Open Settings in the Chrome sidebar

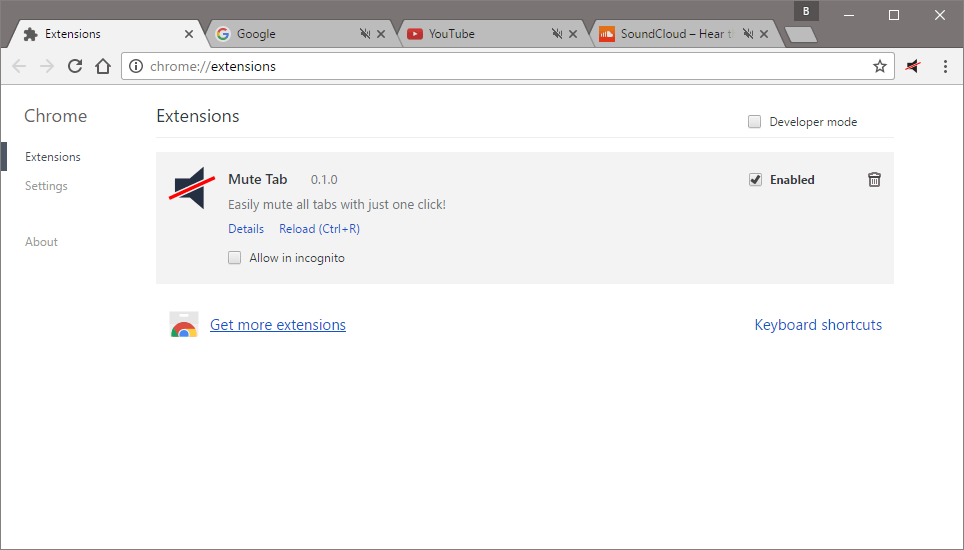coord(46,186)
